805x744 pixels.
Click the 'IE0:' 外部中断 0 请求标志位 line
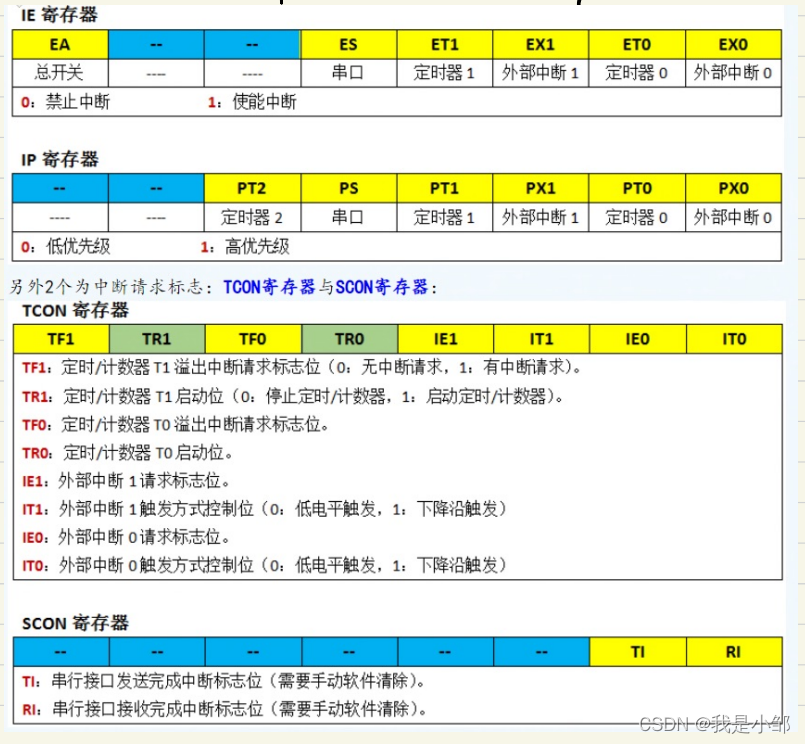click(126, 538)
